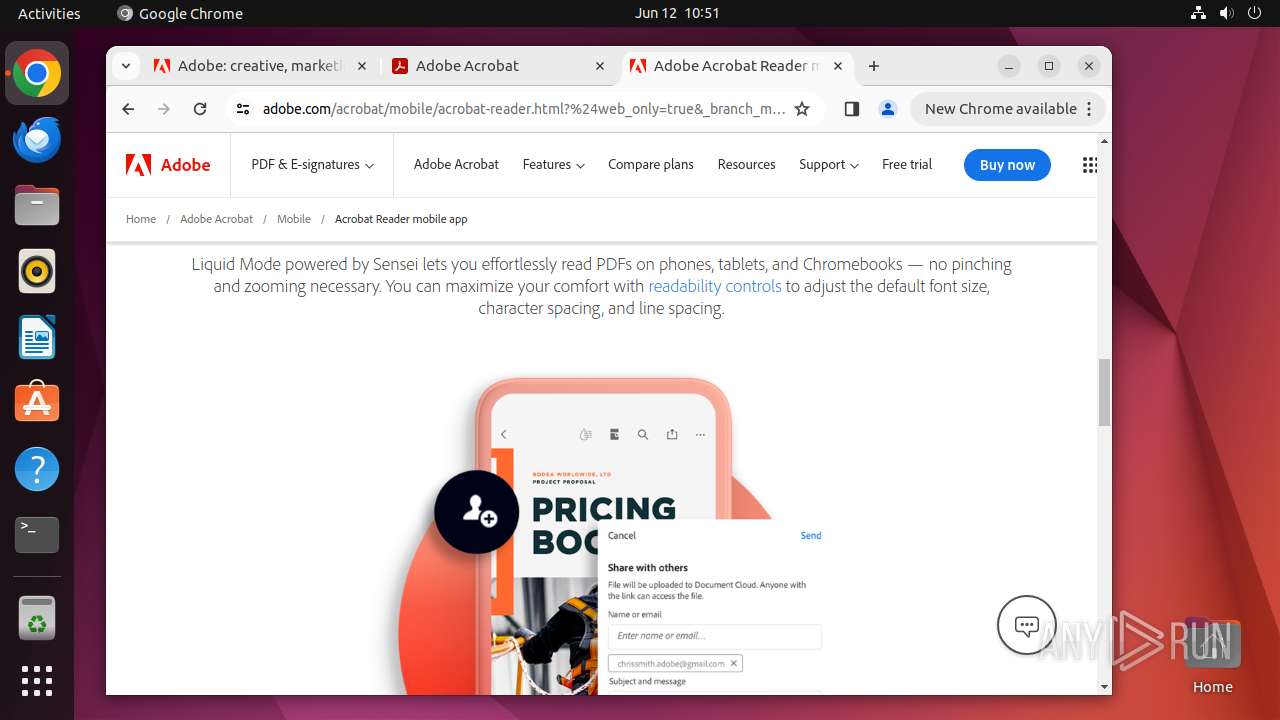Open the Trash icon in dock
Image resolution: width=1280 pixels, height=720 pixels.
tap(37, 618)
